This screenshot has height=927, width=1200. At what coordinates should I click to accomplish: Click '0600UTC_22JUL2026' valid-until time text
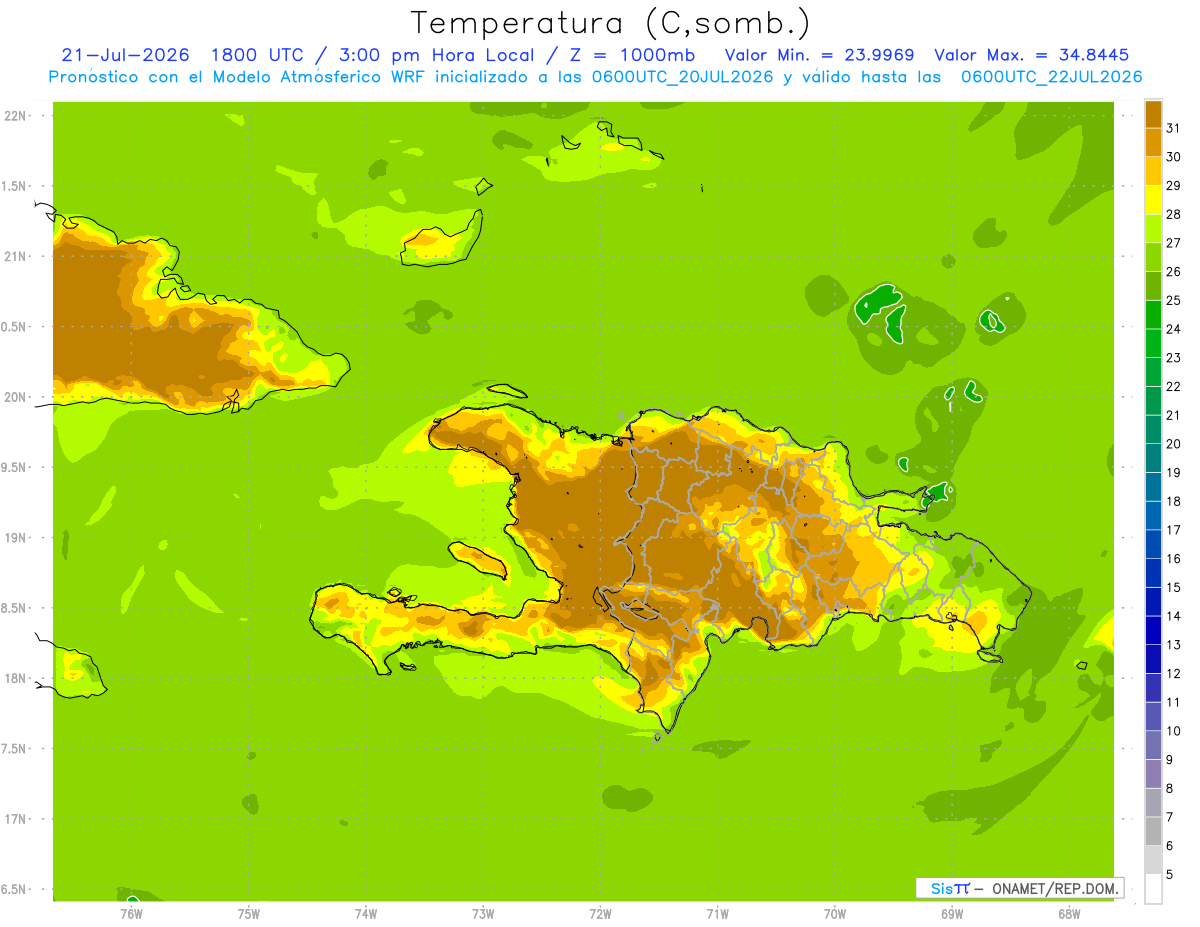[x=1051, y=77]
